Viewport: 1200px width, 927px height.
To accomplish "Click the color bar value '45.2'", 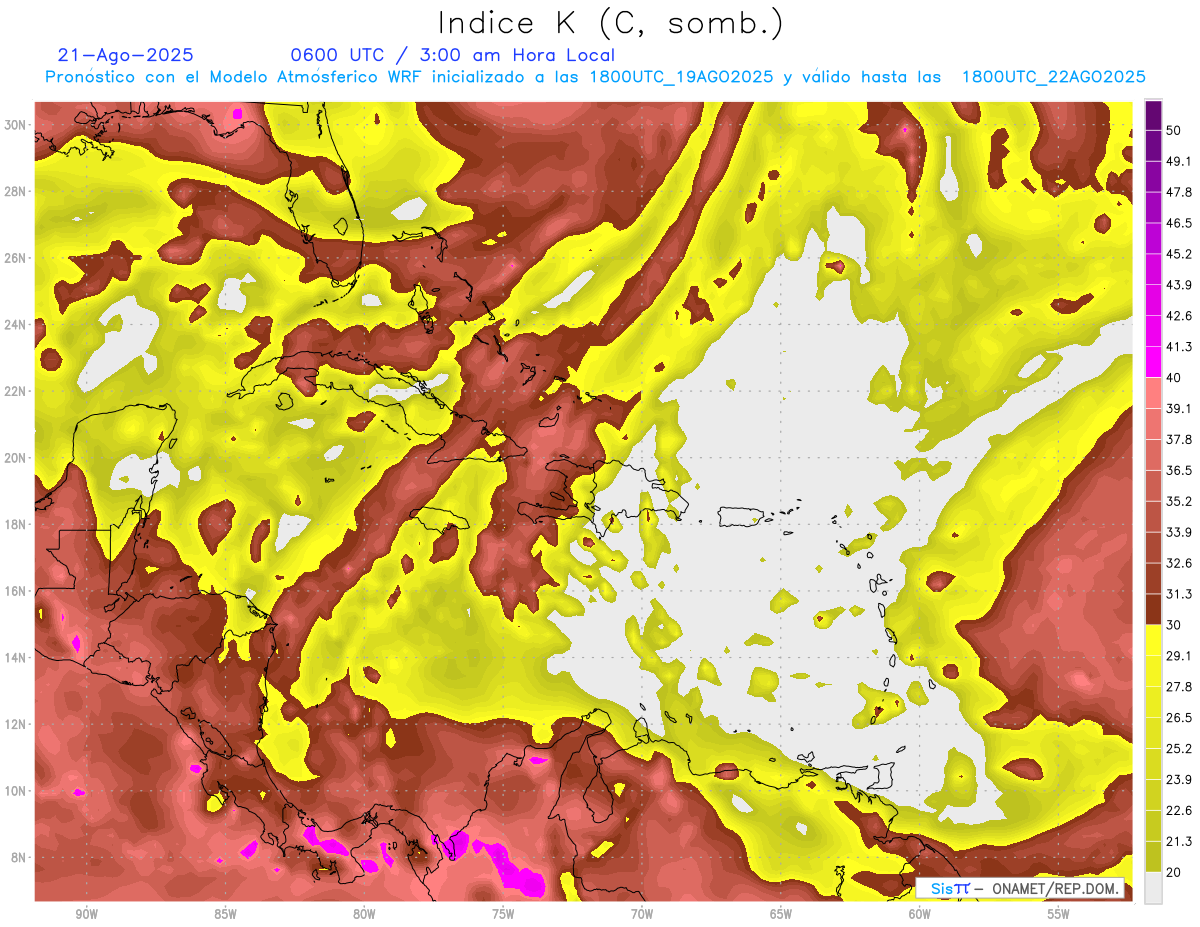I will coord(1178,254).
